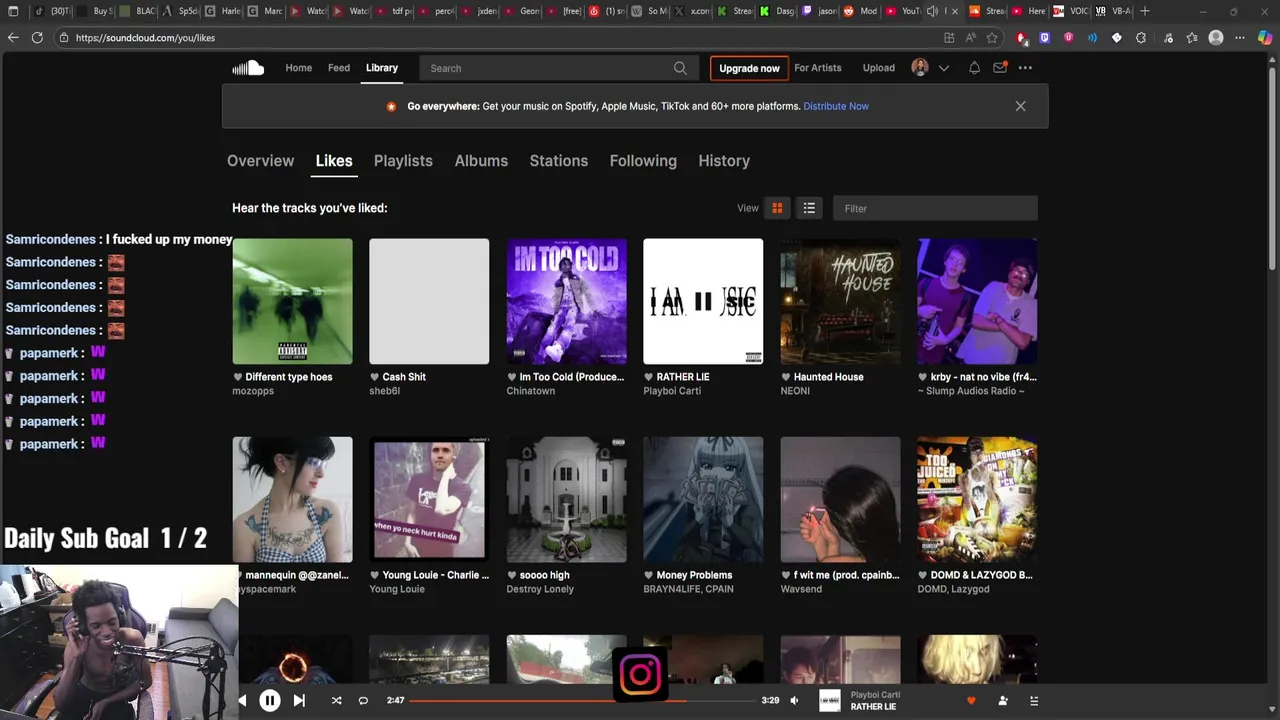Switch to the Following tab

(x=643, y=161)
